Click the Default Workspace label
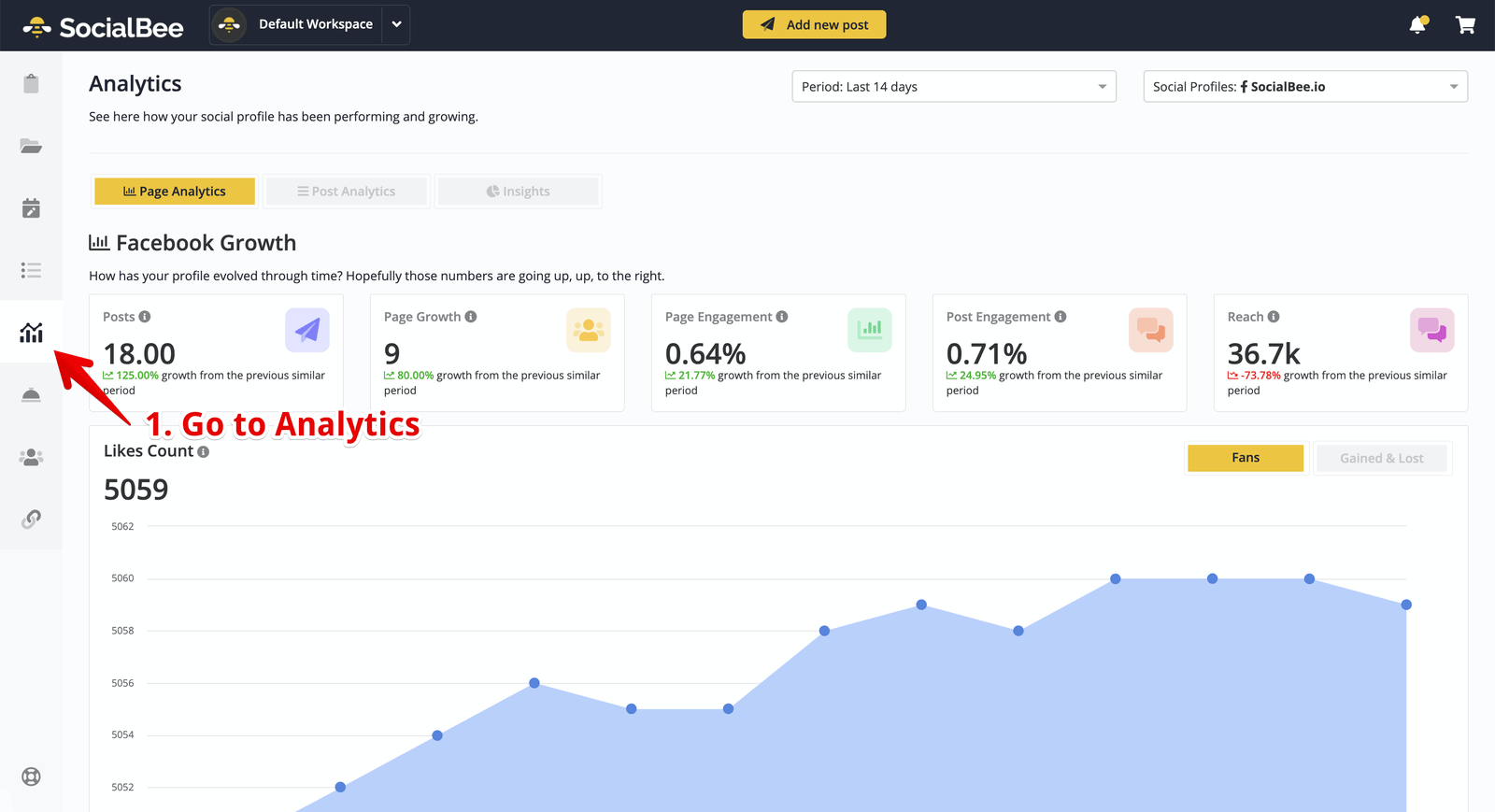1495x812 pixels. [316, 24]
